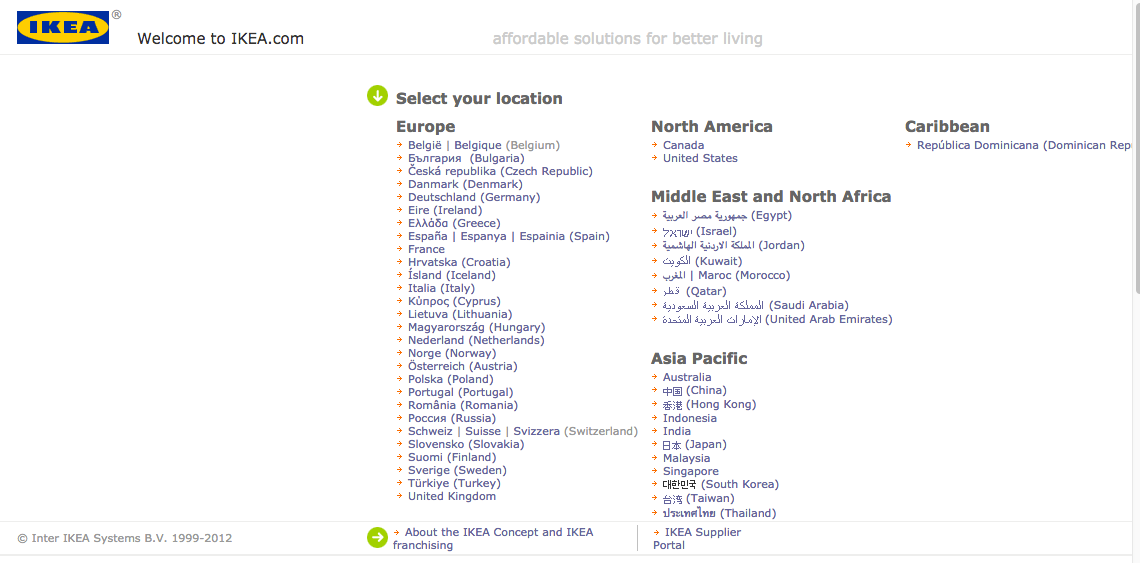This screenshot has width=1140, height=563.
Task: Select България (Bulgaria)
Action: [x=466, y=159]
